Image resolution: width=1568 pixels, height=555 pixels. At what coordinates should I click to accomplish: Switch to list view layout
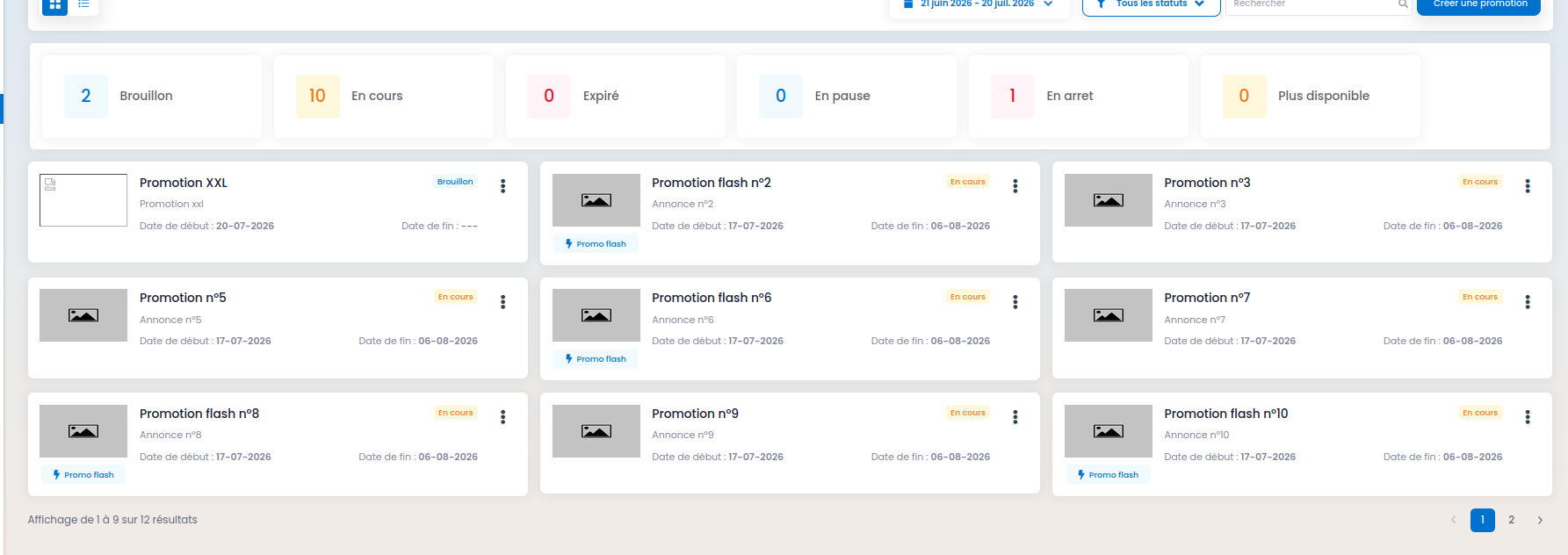point(83,5)
